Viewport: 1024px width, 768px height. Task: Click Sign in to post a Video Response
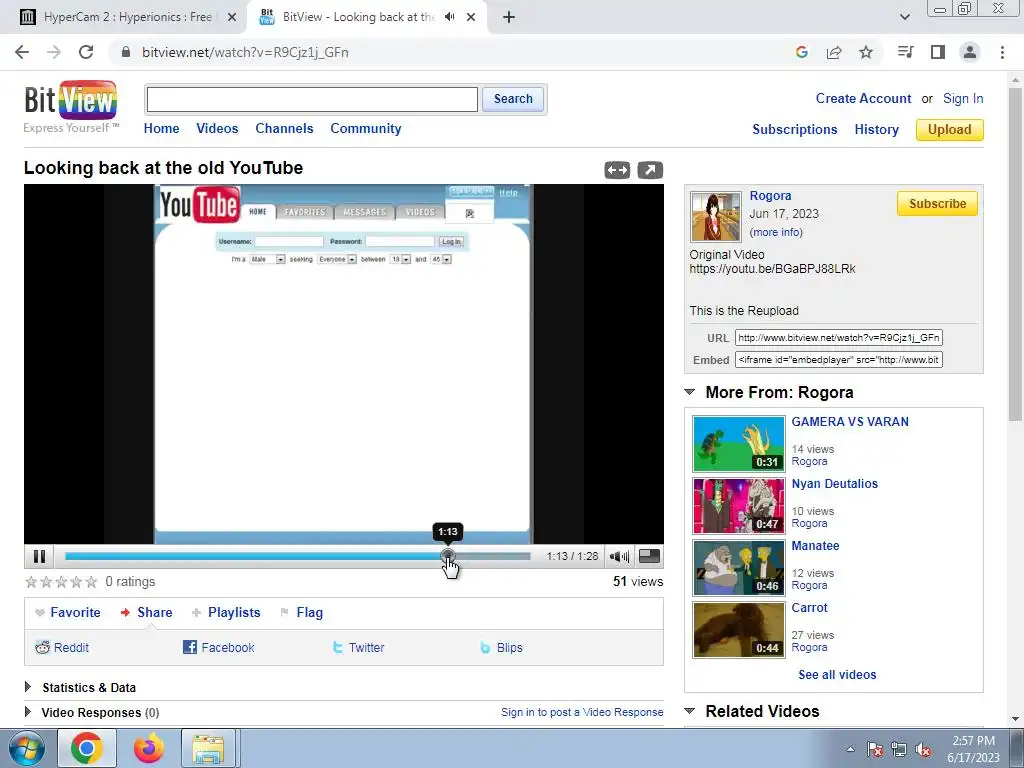582,712
